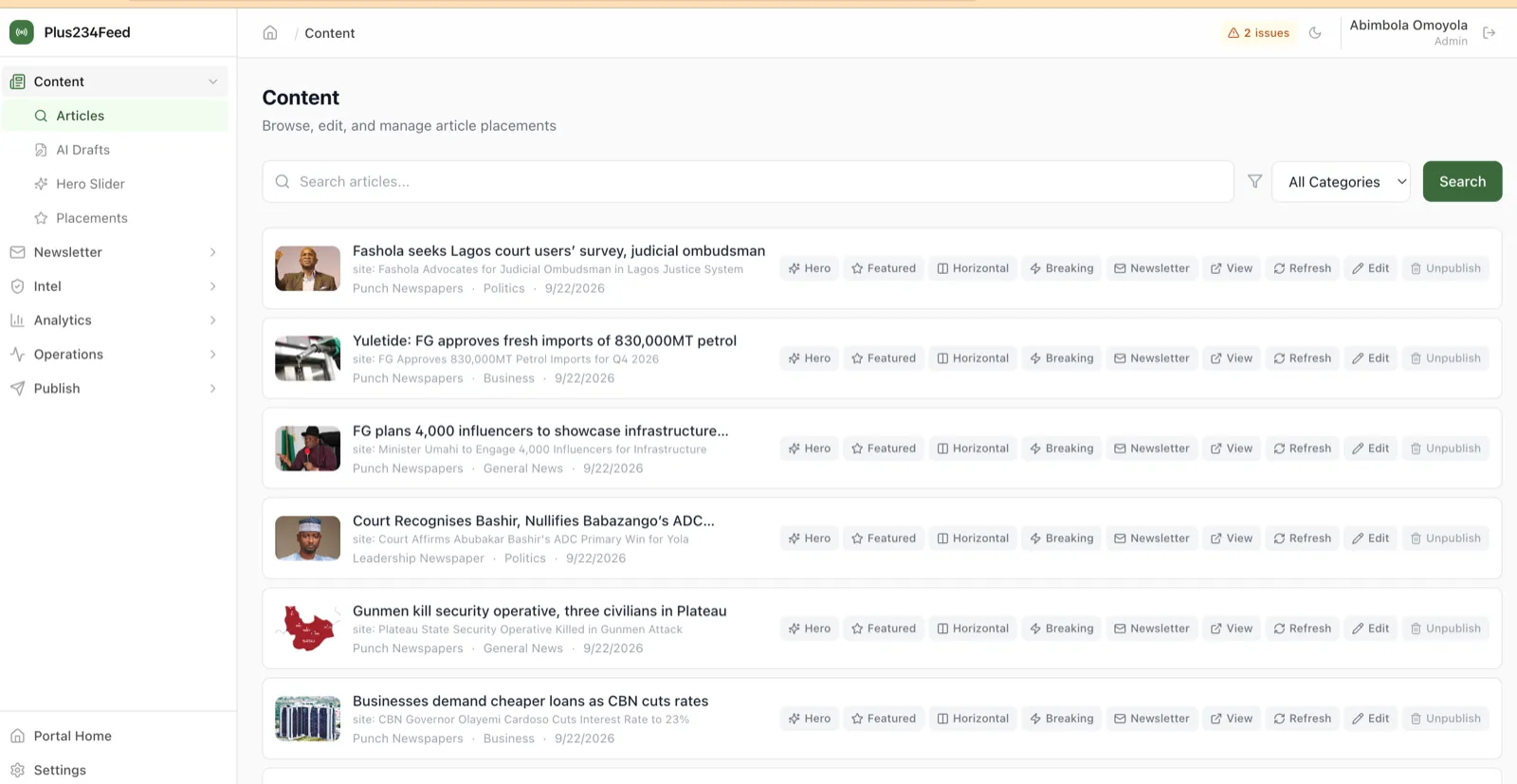Open the Fashola article thumbnail
1517x784 pixels.
[x=307, y=268]
